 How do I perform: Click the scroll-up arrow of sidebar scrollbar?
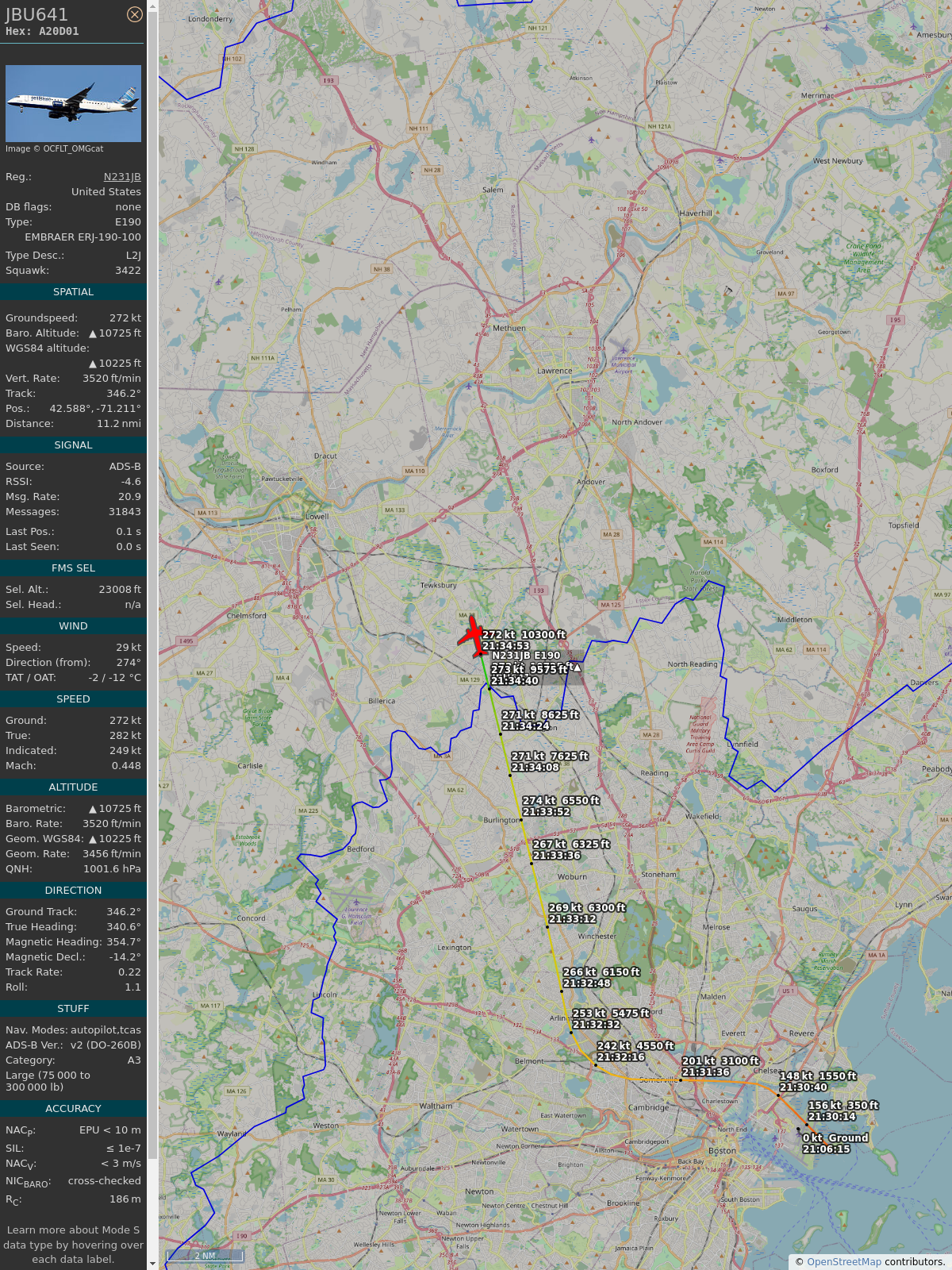pyautogui.click(x=152, y=6)
